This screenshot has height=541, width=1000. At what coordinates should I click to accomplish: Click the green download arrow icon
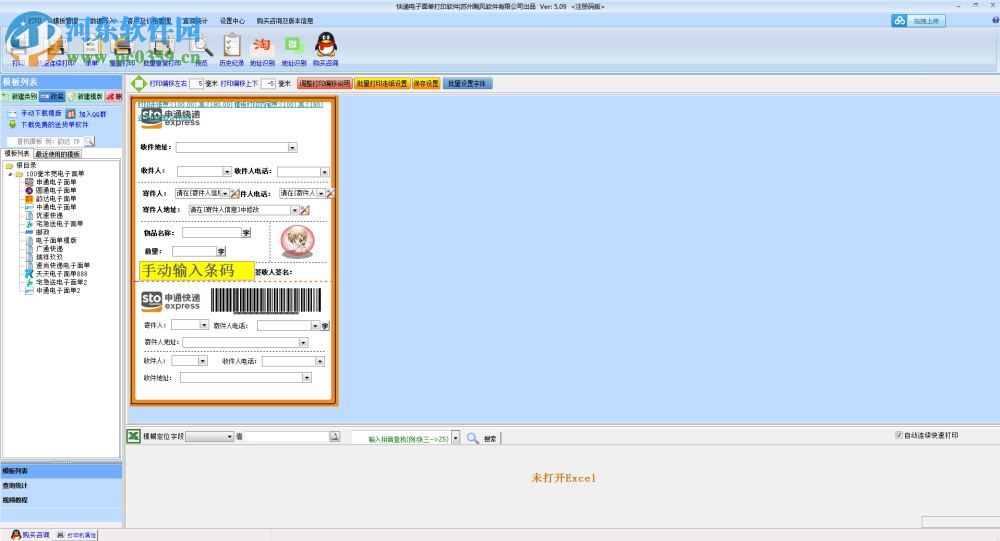pyautogui.click(x=12, y=124)
